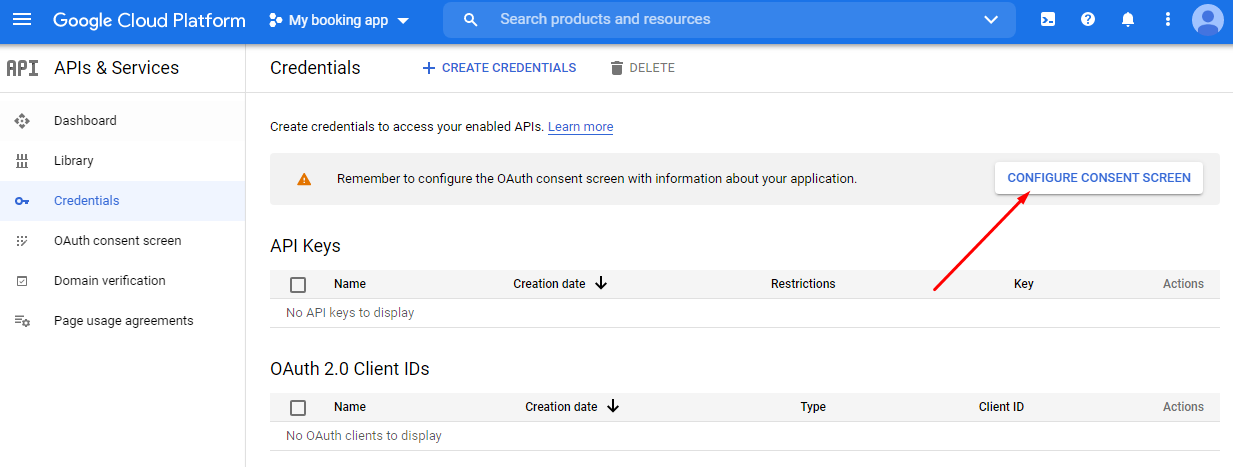Click the Credentials key icon
Image resolution: width=1233 pixels, height=467 pixels.
pos(22,201)
